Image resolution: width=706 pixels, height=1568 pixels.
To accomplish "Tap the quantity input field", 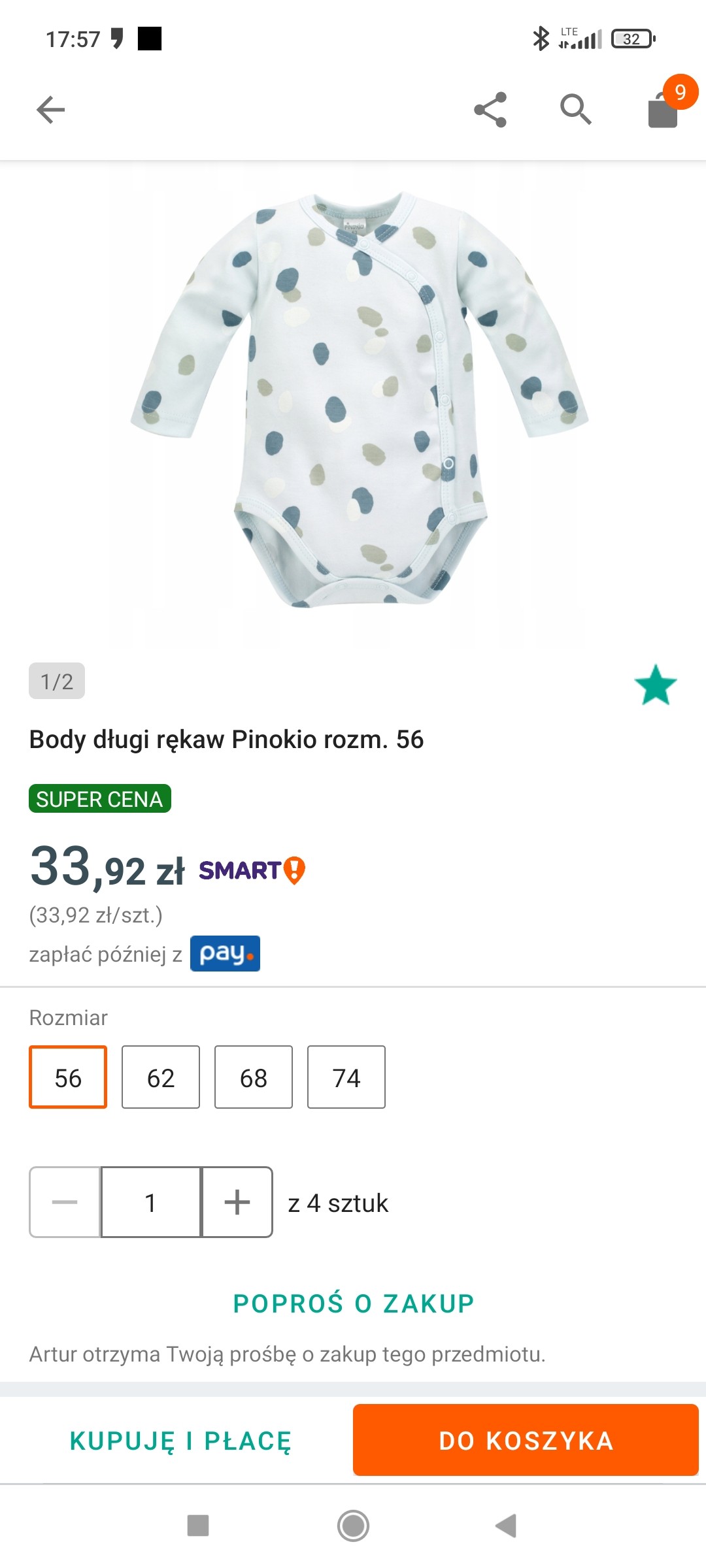I will coord(151,1202).
